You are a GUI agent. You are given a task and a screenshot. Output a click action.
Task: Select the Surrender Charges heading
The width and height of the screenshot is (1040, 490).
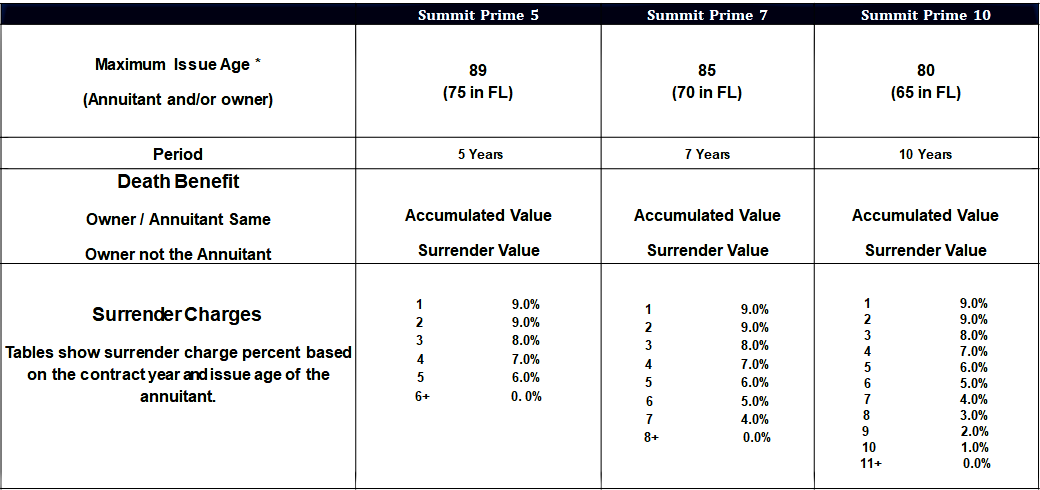coord(177,314)
